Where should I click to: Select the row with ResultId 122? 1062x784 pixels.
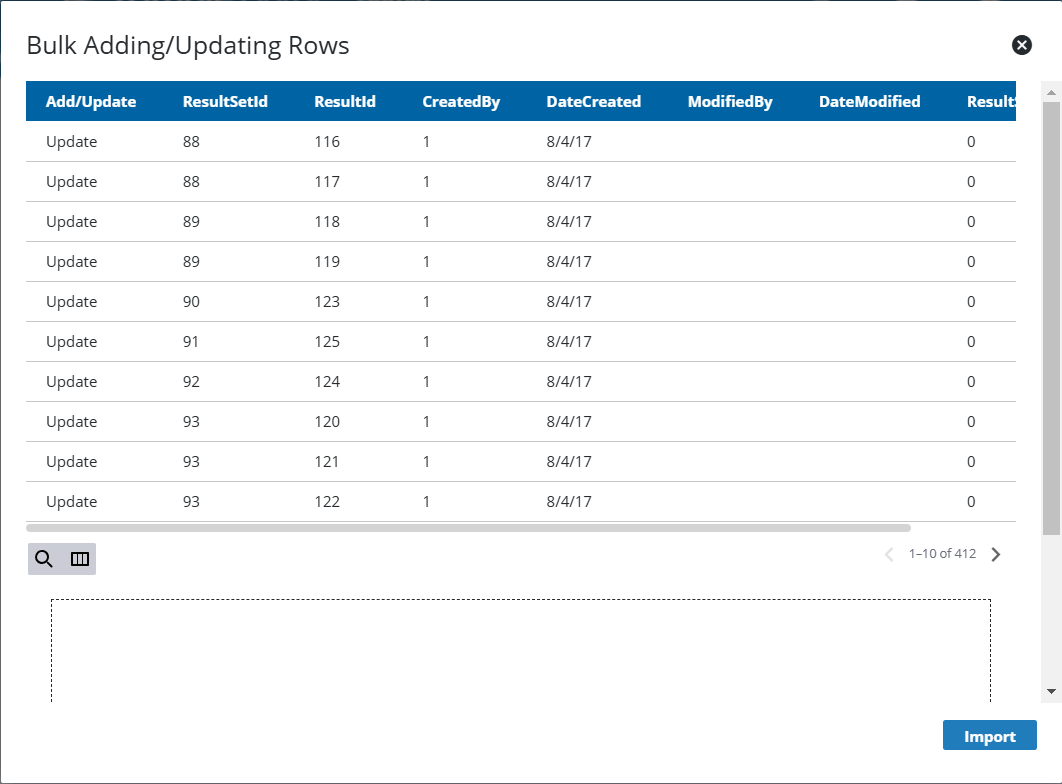coord(327,502)
